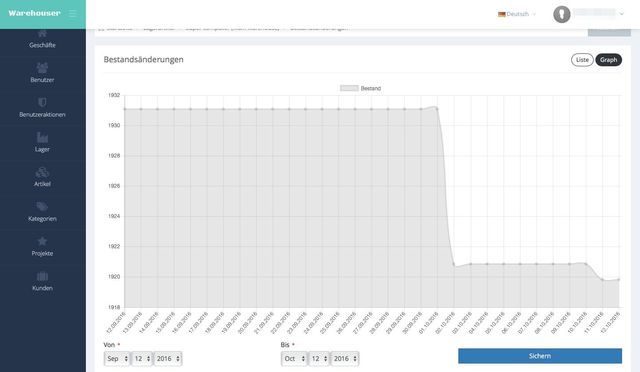Click the Projekte menu label

tap(42, 254)
